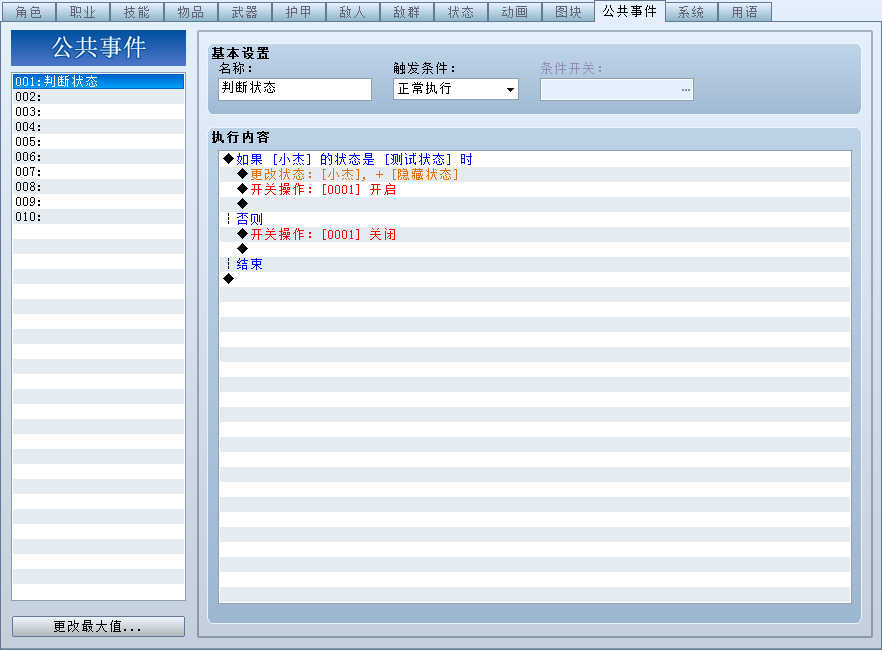This screenshot has width=882, height=650.
Task: Highlight common event slot 006
Action: [98, 157]
